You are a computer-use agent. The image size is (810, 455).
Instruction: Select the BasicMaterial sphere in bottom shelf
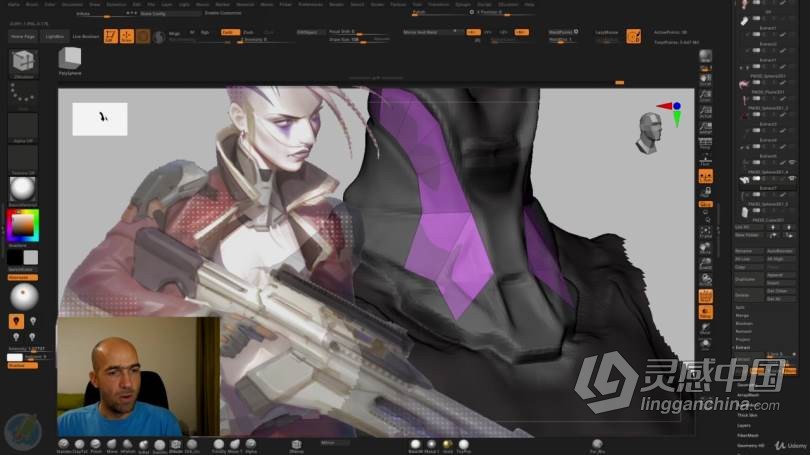coord(415,444)
